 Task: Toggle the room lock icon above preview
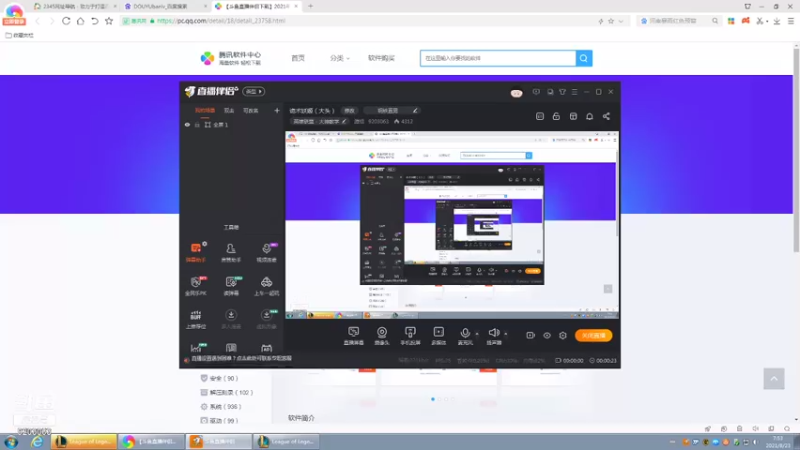[x=556, y=116]
